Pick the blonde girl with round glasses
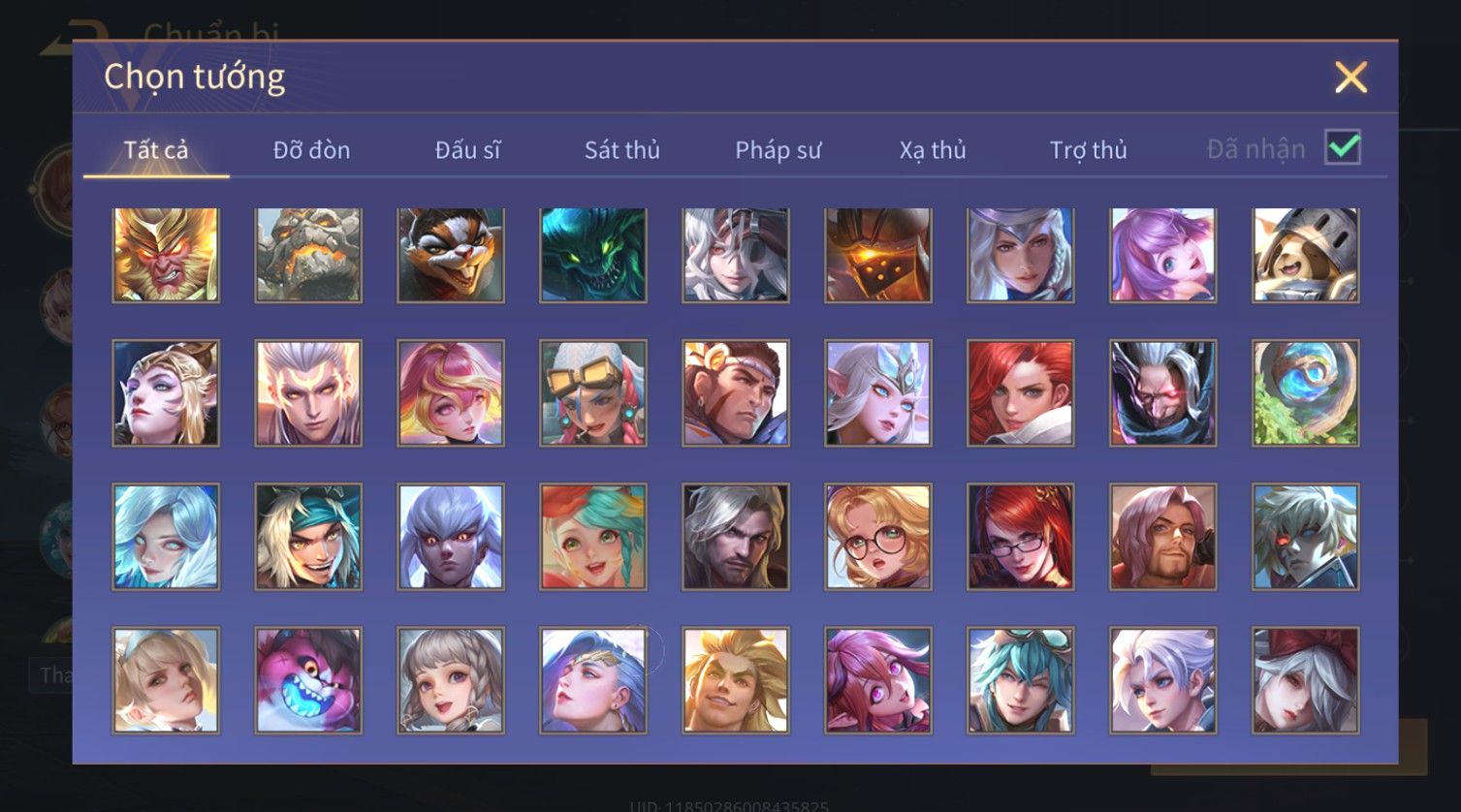Viewport: 1461px width, 812px height. [x=878, y=537]
